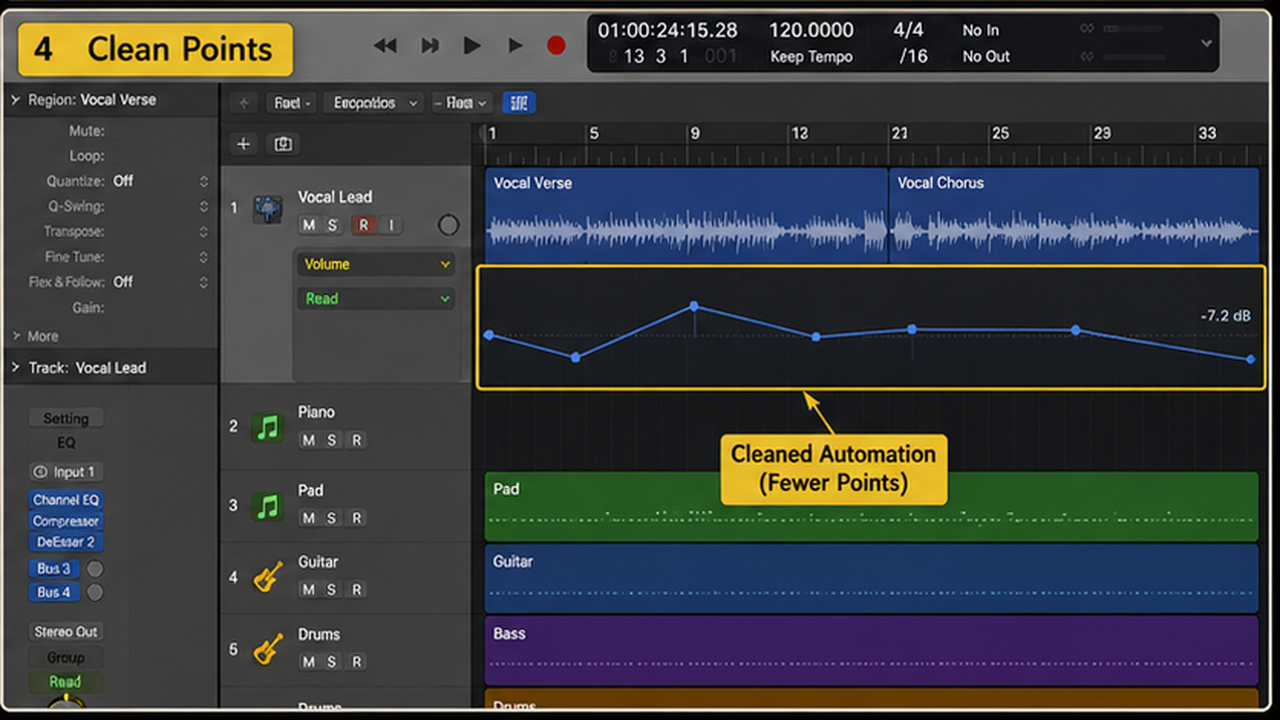Select the green Pad region
Screen dimensions: 1280x720
point(871,507)
